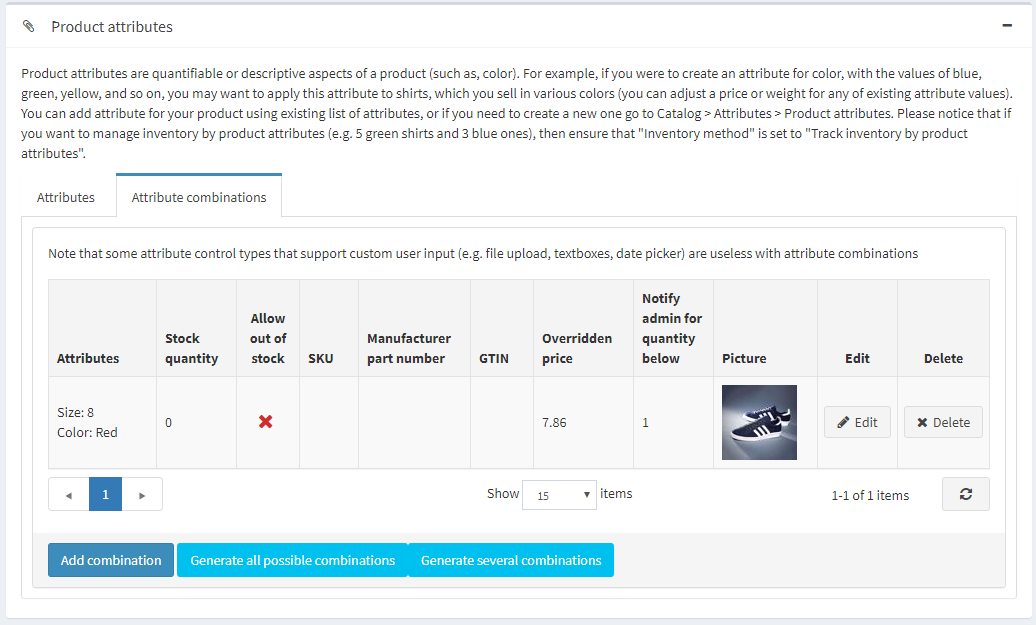Viewport: 1036px width, 625px height.
Task: Switch to the Attributes tab
Action: click(x=66, y=197)
